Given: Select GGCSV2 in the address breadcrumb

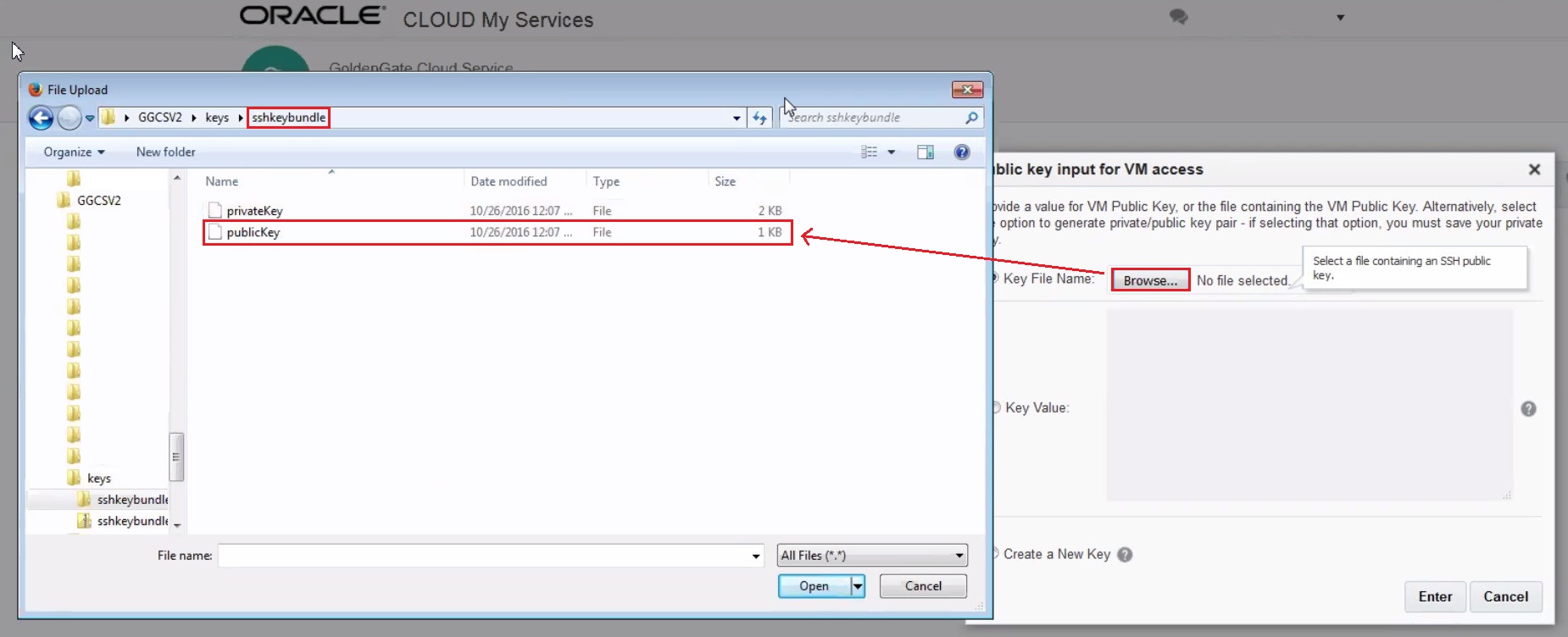Looking at the screenshot, I should 160,118.
